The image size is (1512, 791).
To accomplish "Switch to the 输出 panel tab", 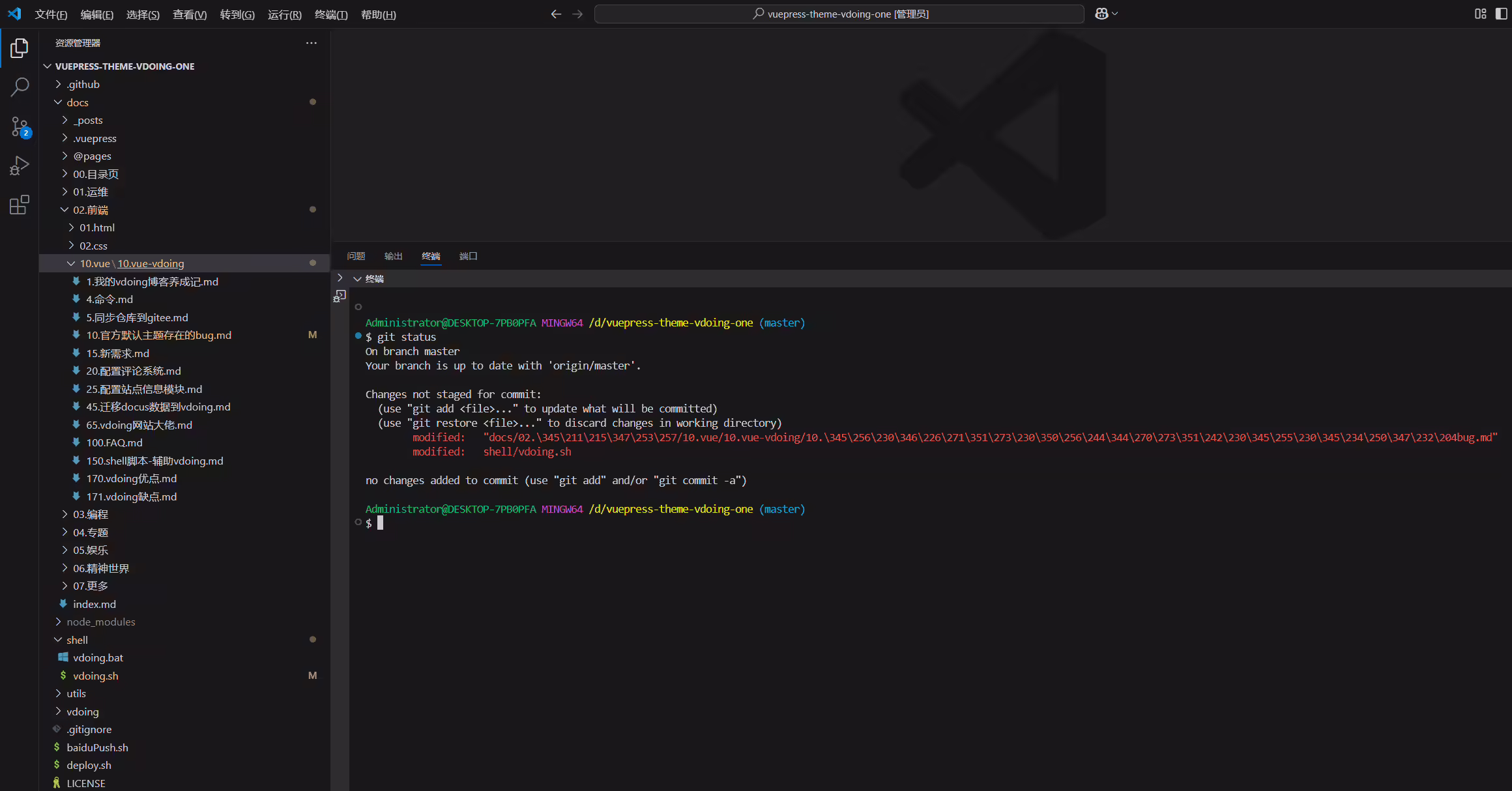I will [x=394, y=256].
